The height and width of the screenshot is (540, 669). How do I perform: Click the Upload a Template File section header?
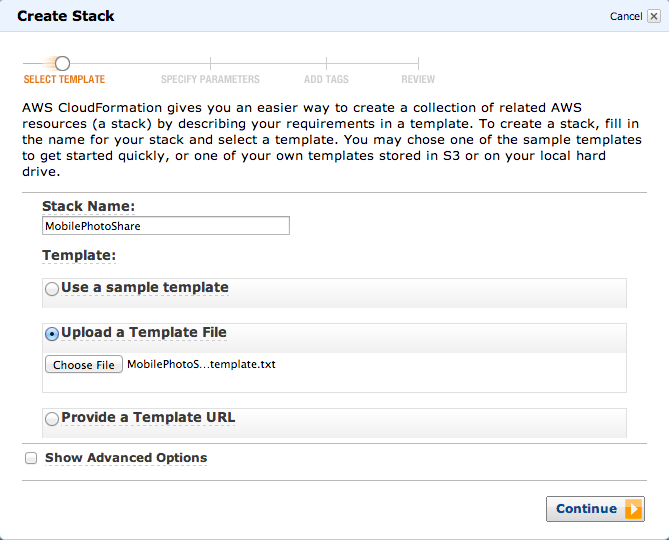tap(334, 338)
